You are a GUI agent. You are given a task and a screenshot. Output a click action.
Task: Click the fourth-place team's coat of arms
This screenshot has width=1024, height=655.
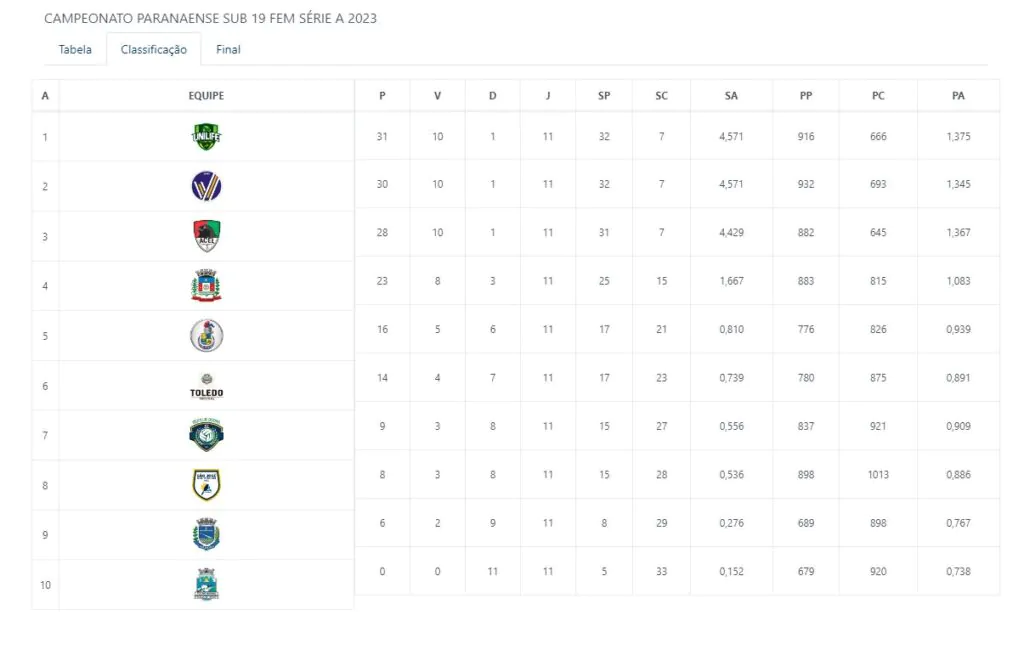pyautogui.click(x=206, y=286)
